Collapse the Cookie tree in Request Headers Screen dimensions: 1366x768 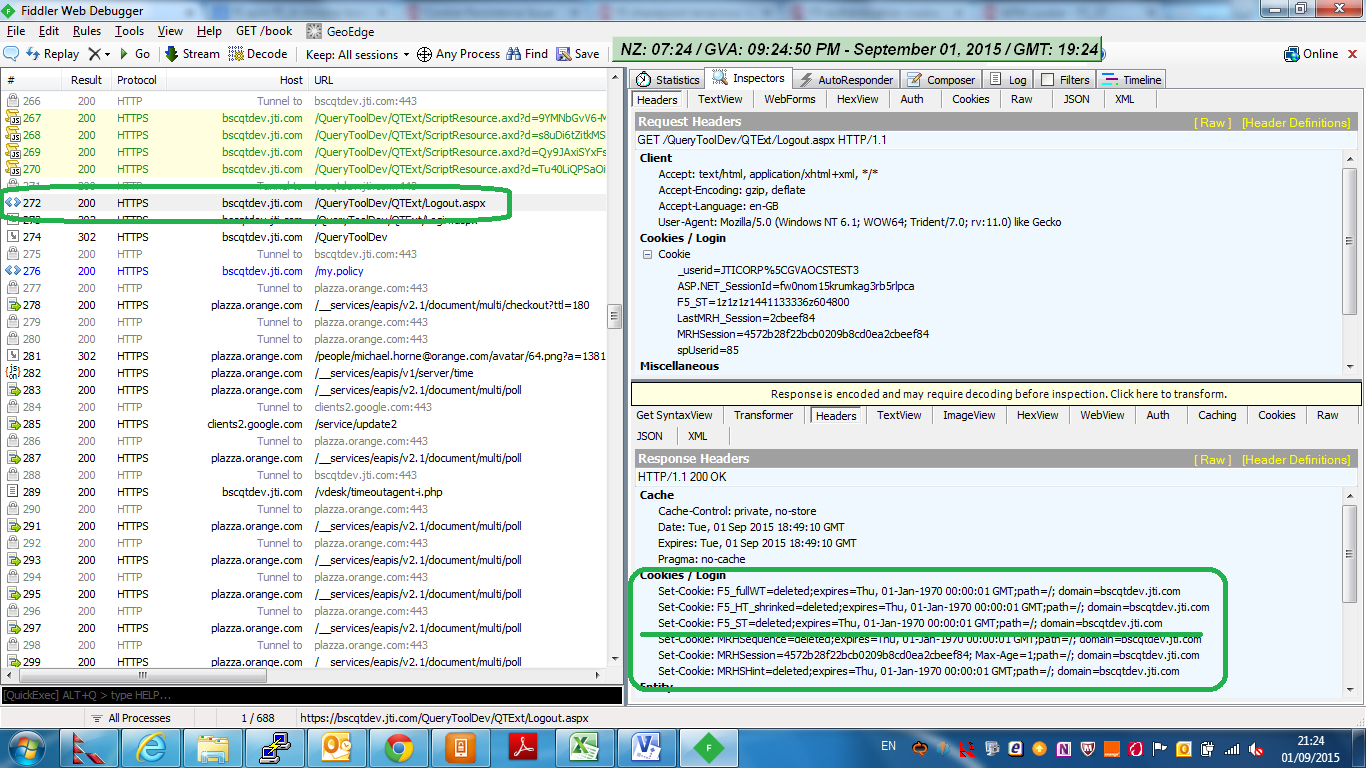coord(650,252)
